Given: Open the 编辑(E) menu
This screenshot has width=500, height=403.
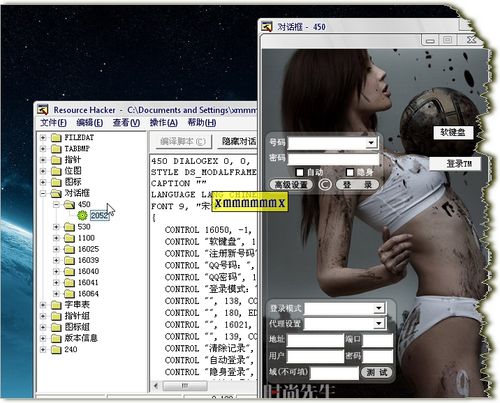Looking at the screenshot, I should (x=89, y=123).
